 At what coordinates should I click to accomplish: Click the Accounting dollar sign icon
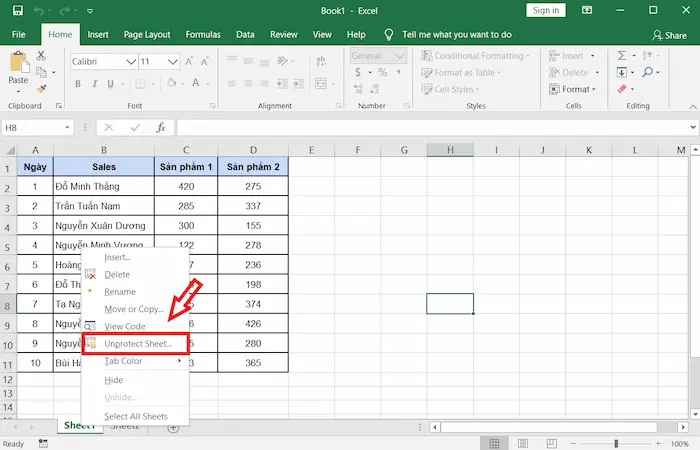(x=358, y=72)
